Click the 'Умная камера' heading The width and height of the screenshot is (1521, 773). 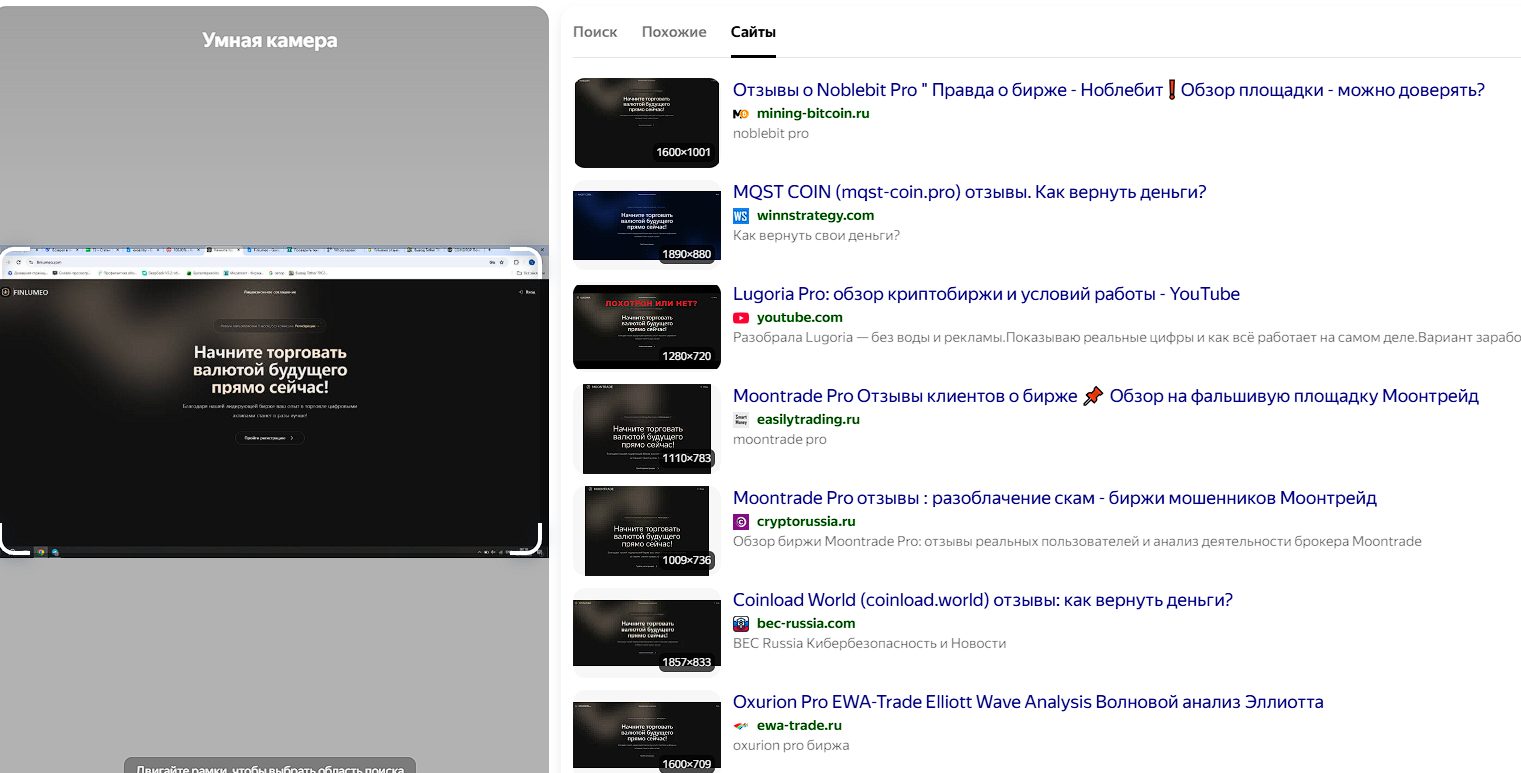[270, 40]
